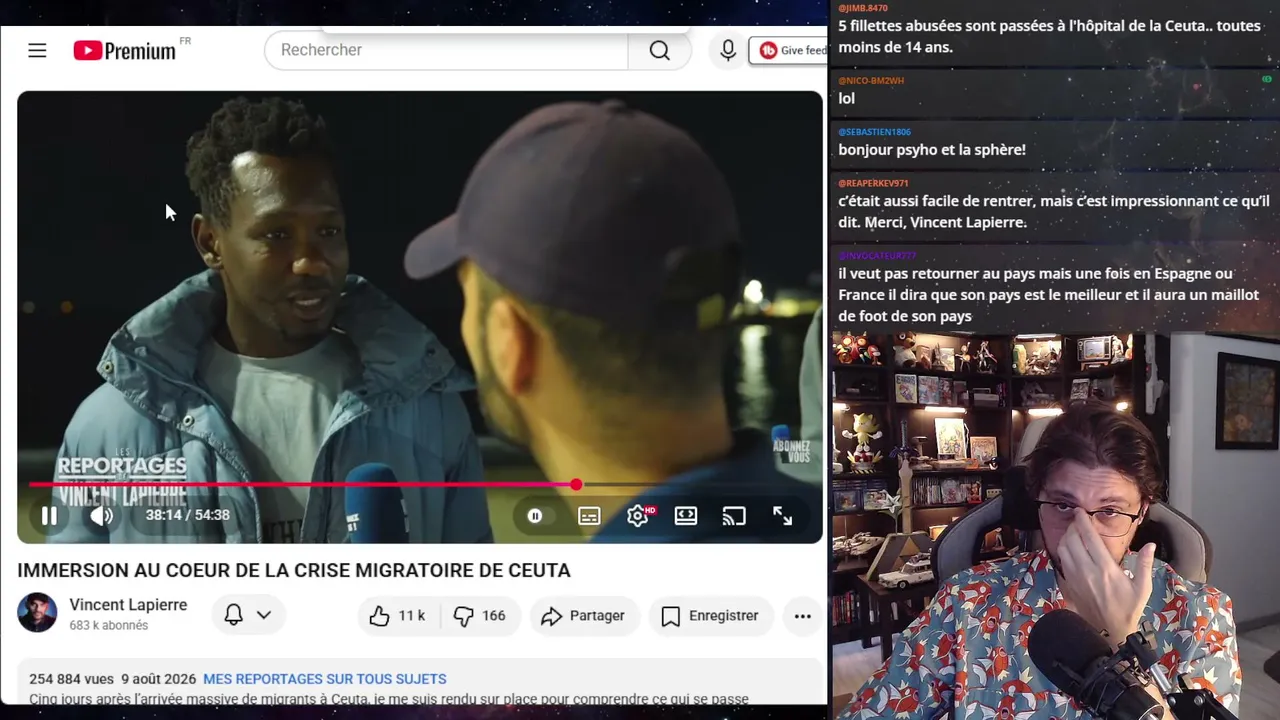Image resolution: width=1280 pixels, height=720 pixels.
Task: Click the magnifying glass search button
Action: (x=659, y=50)
